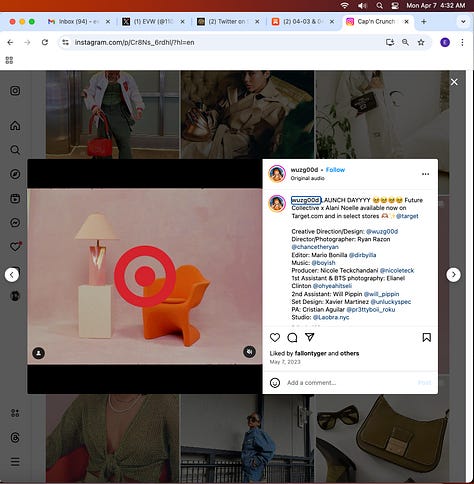Open Chrome three-dot menu
474x484 pixels.
point(462,42)
